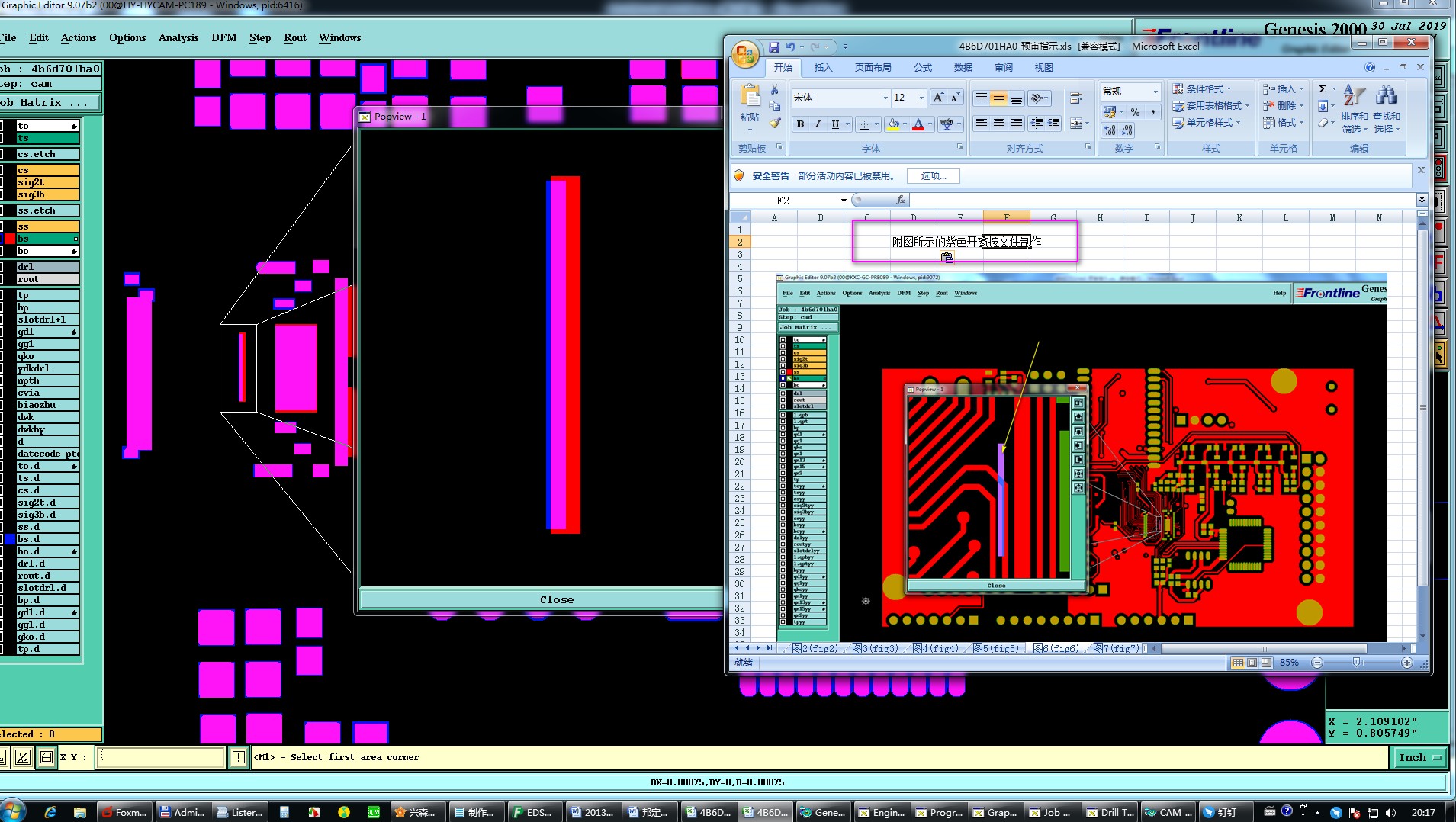The width and height of the screenshot is (1456, 822).
Task: Click the angle measure icon near X Y
Action: click(x=23, y=757)
